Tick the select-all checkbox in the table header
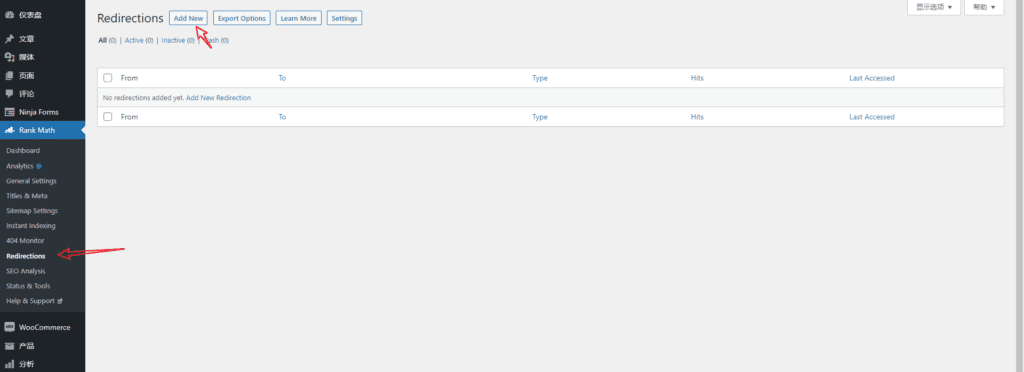The height and width of the screenshot is (372, 1024). click(x=108, y=78)
